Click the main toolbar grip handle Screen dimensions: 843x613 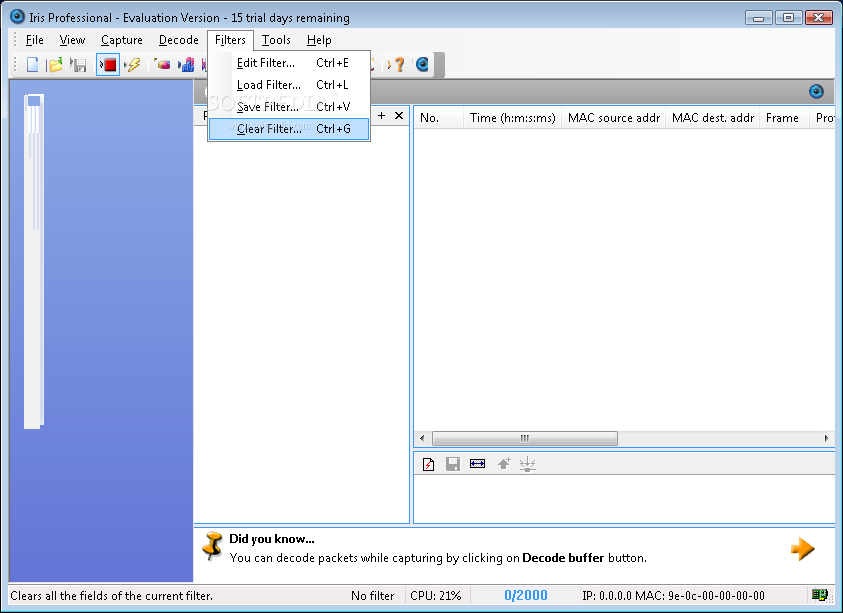point(15,65)
